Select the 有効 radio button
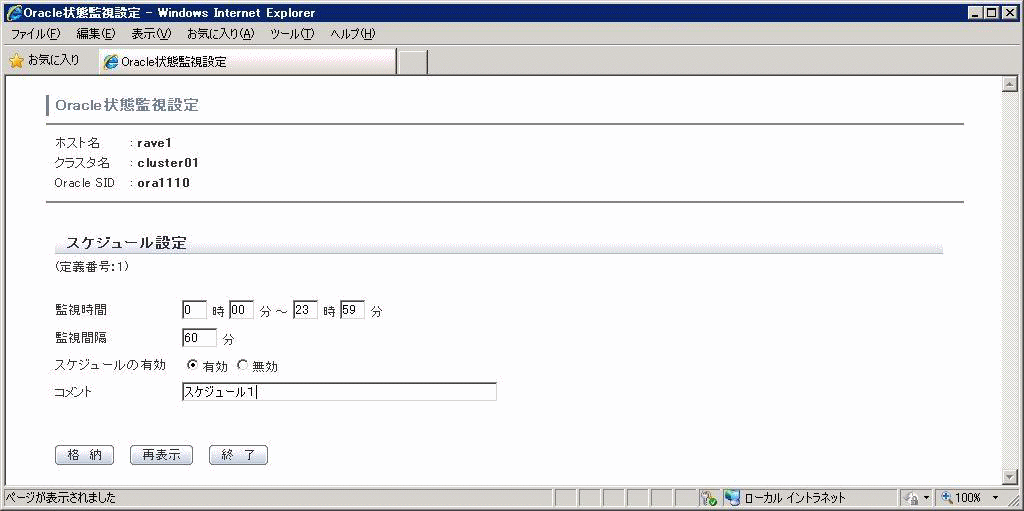Image resolution: width=1024 pixels, height=511 pixels. click(x=192, y=365)
